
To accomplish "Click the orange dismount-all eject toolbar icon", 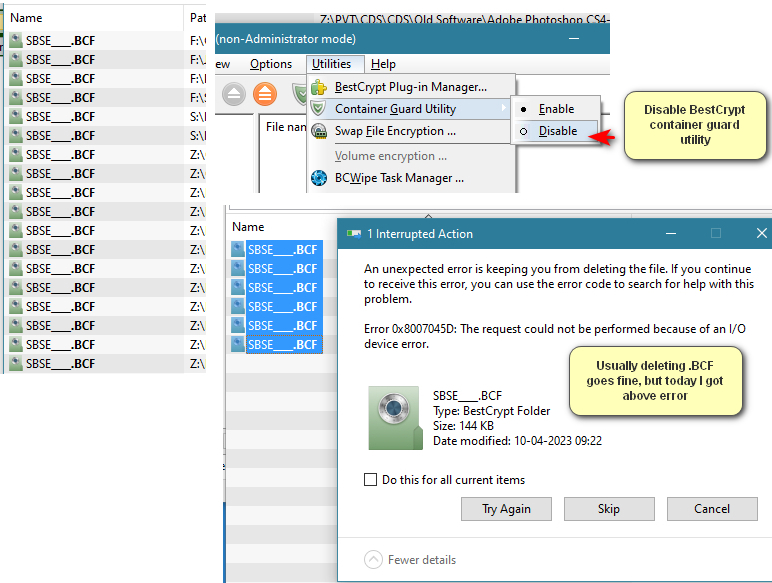I will pyautogui.click(x=265, y=94).
